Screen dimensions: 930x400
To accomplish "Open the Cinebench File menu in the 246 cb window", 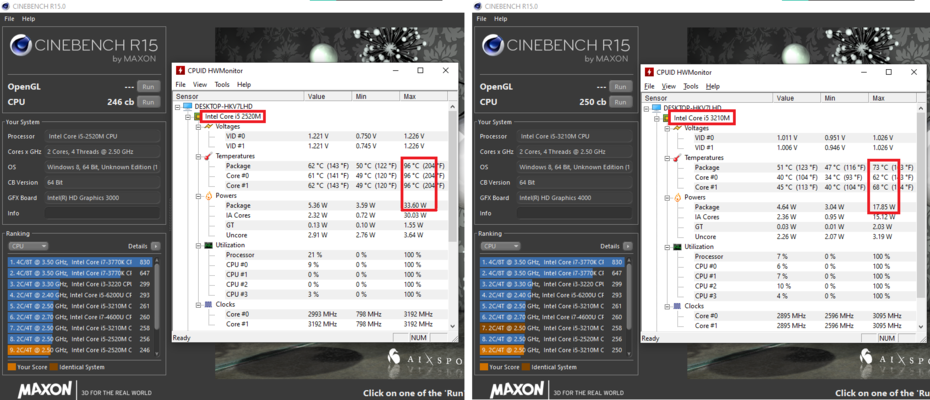I will click(x=9, y=19).
